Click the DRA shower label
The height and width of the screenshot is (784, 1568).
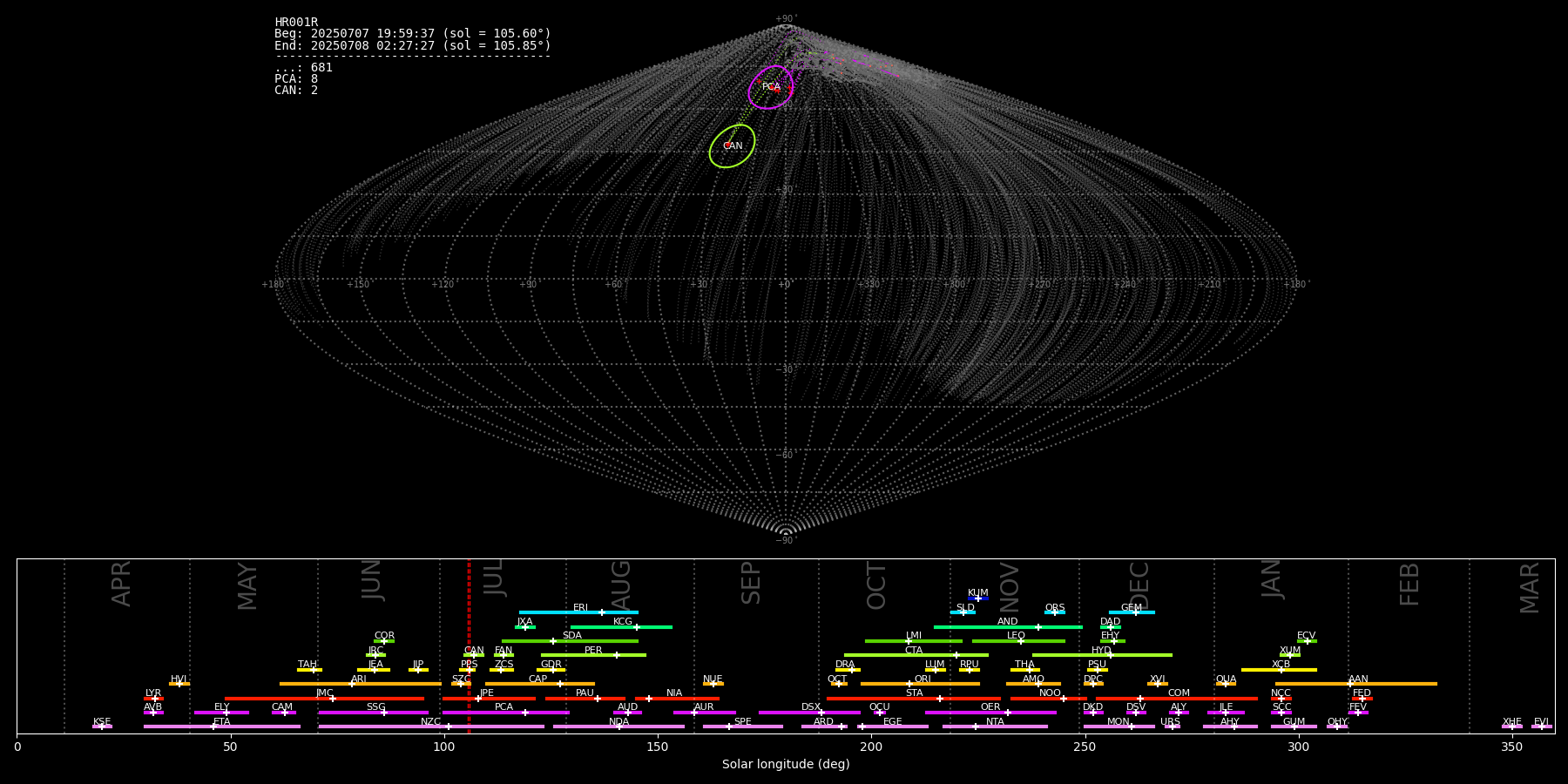(x=845, y=665)
